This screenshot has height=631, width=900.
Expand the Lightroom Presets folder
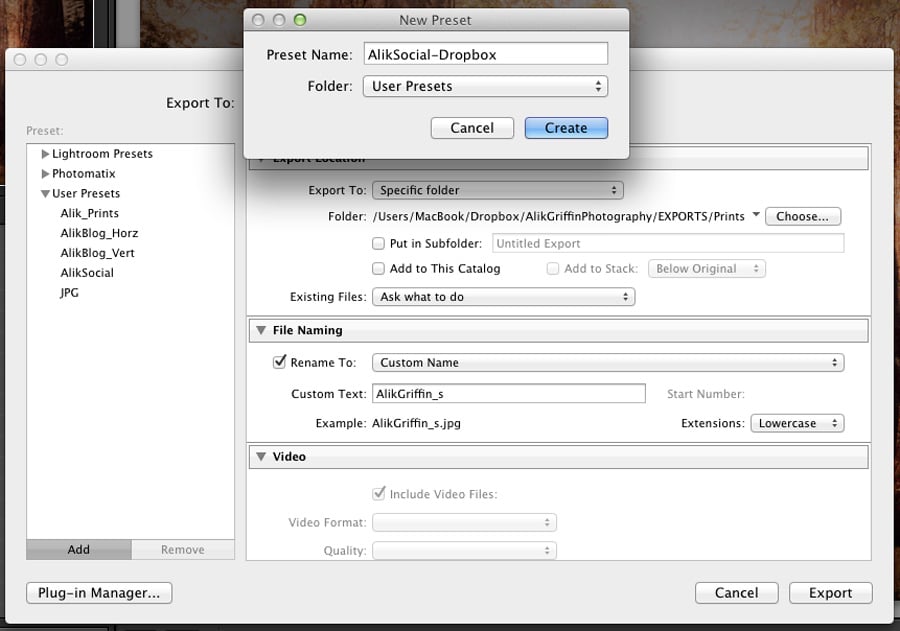44,153
